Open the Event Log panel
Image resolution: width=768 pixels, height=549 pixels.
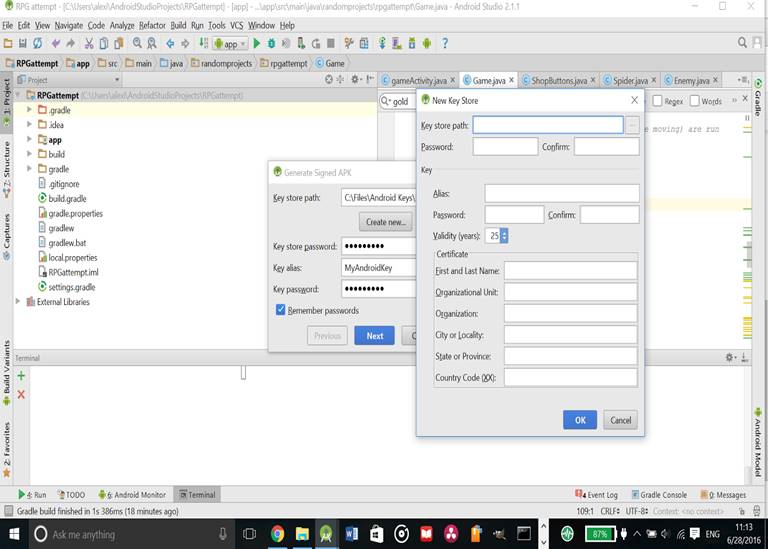click(596, 495)
